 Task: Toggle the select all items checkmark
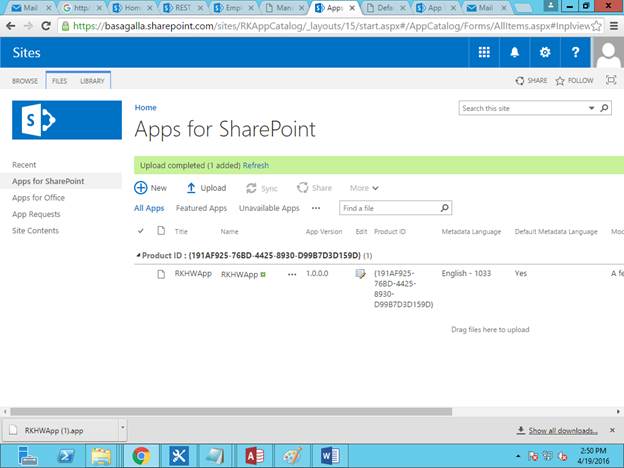coord(140,231)
